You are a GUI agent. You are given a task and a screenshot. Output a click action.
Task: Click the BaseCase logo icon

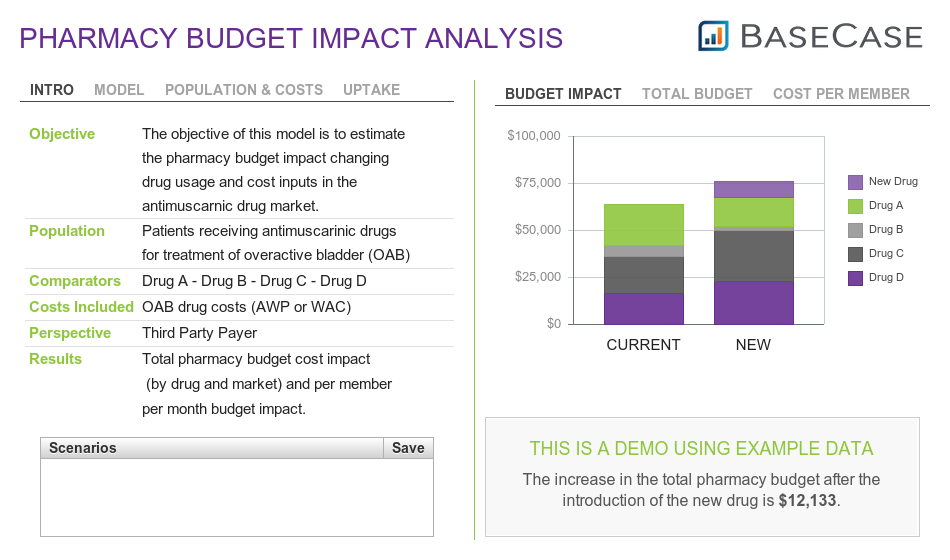713,36
